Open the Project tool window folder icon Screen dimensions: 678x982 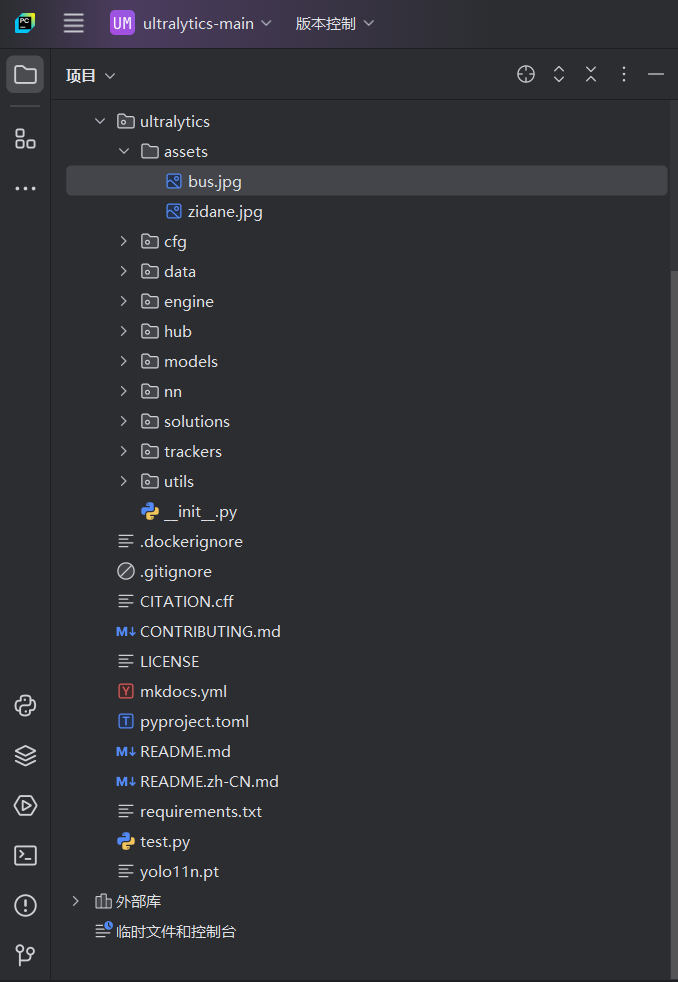[x=25, y=75]
